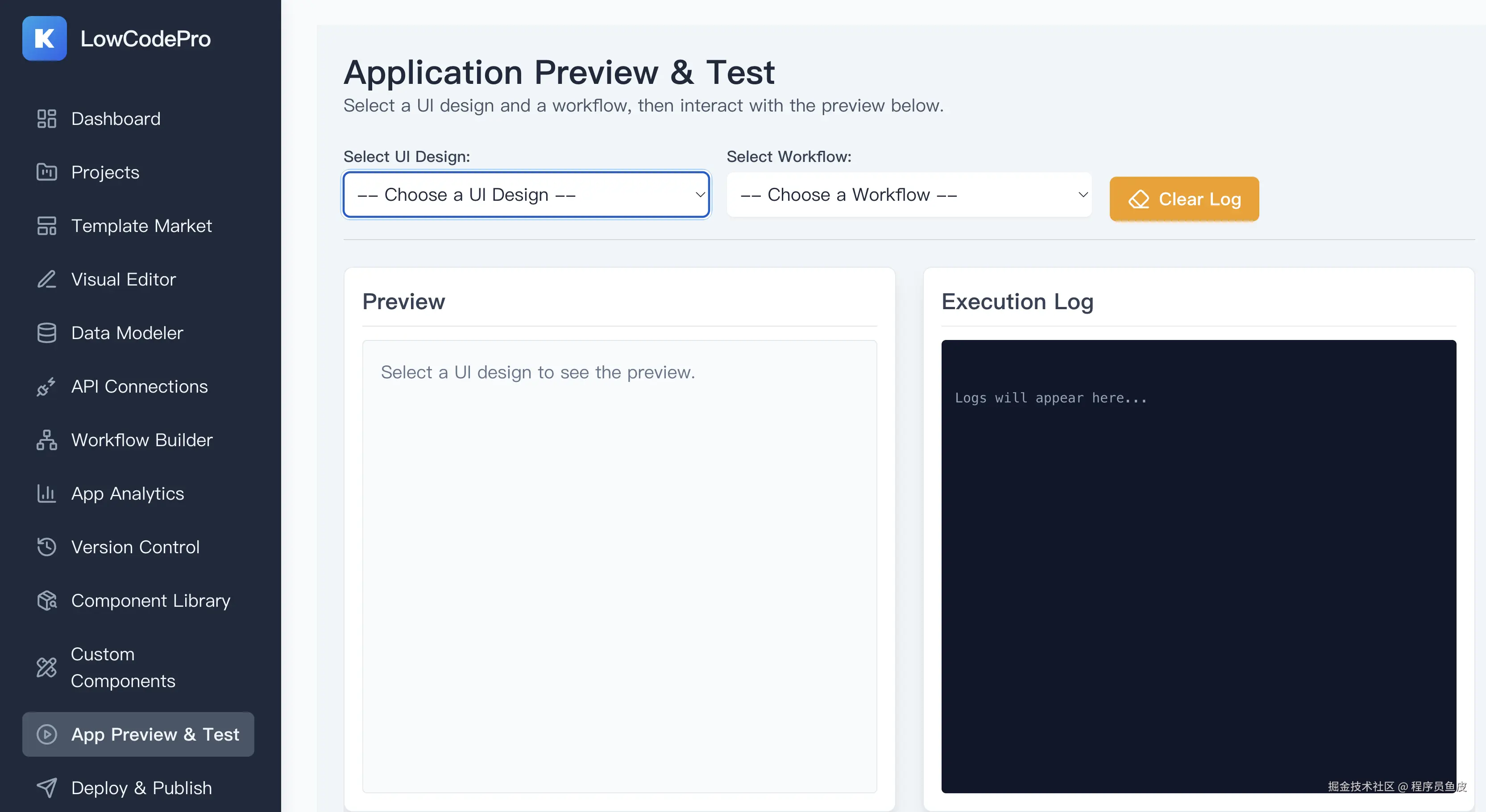The width and height of the screenshot is (1486, 812).
Task: Open the Choose a Workflow dropdown
Action: pyautogui.click(x=909, y=195)
